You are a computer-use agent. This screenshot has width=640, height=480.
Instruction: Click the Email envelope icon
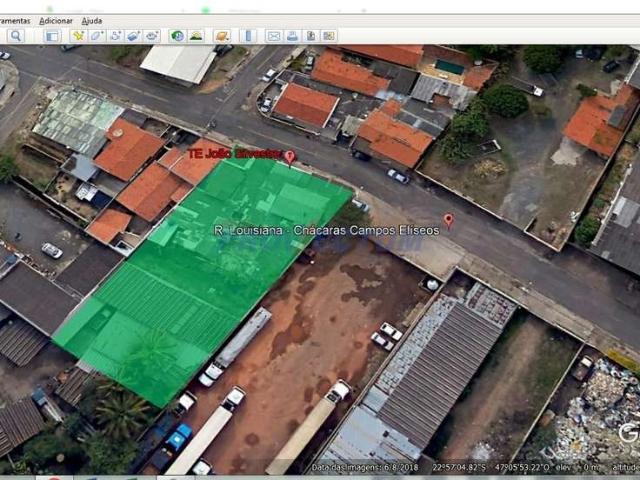tap(273, 36)
